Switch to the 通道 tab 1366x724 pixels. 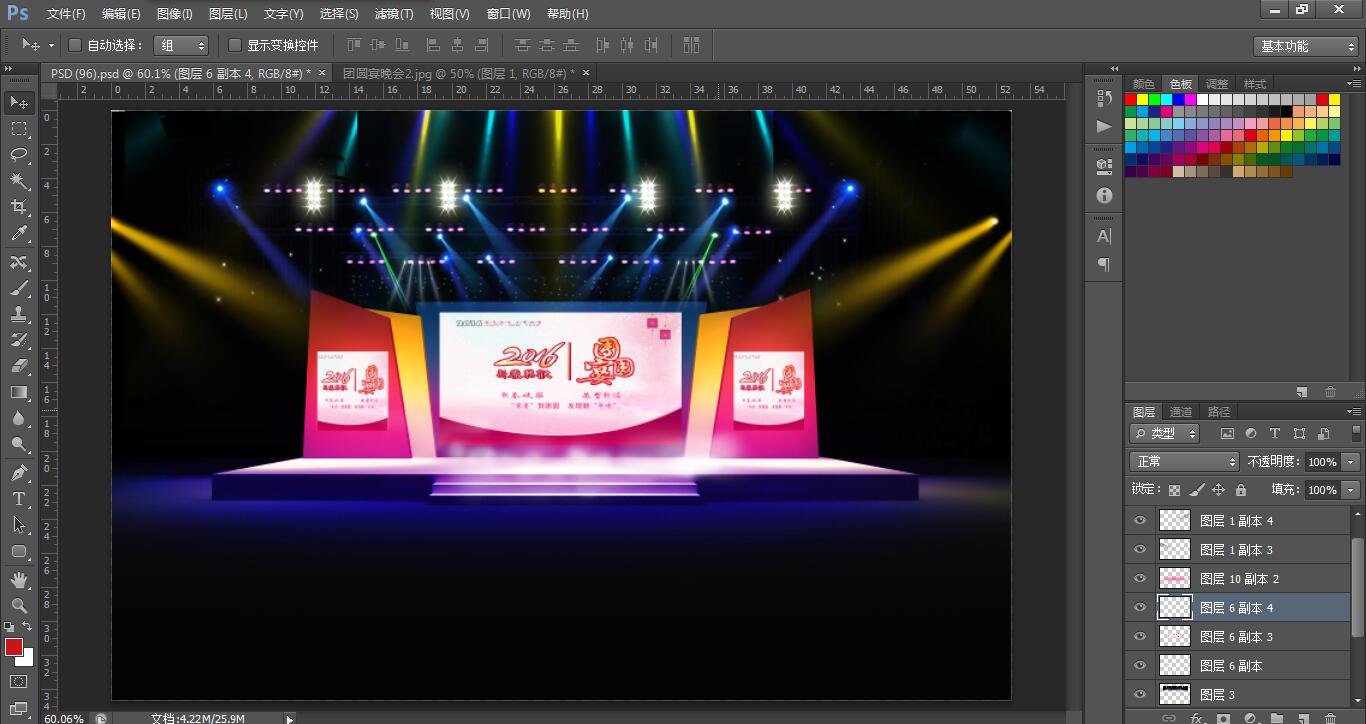(x=1181, y=412)
